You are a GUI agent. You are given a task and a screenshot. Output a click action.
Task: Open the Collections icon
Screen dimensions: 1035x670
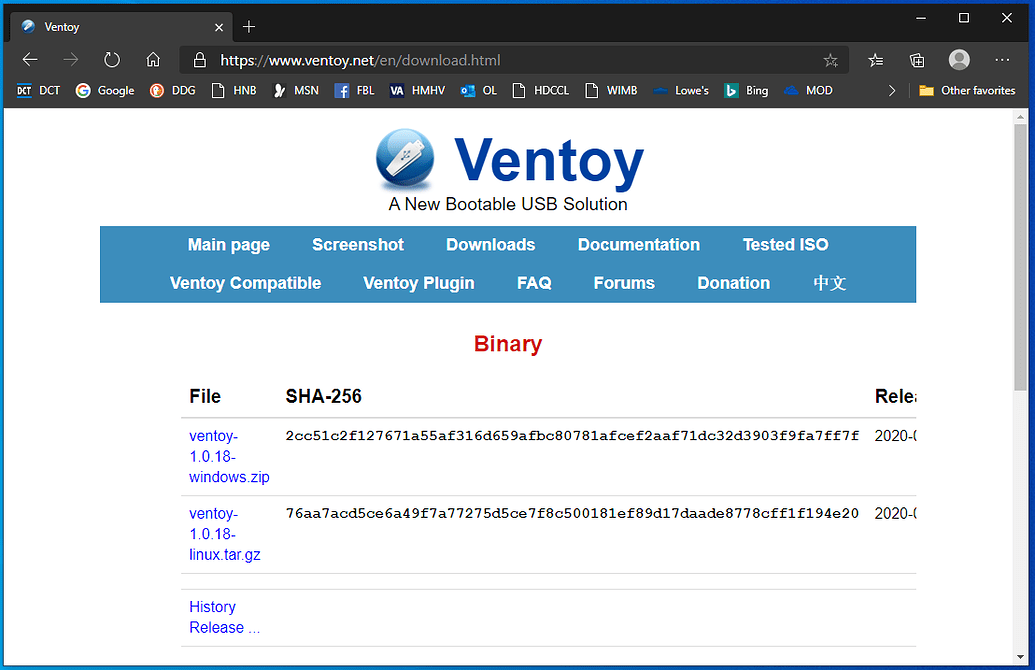(x=917, y=61)
